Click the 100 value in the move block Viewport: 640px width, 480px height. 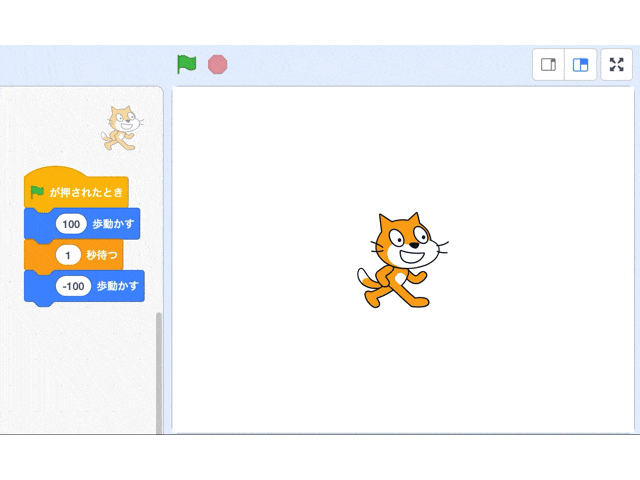point(71,224)
